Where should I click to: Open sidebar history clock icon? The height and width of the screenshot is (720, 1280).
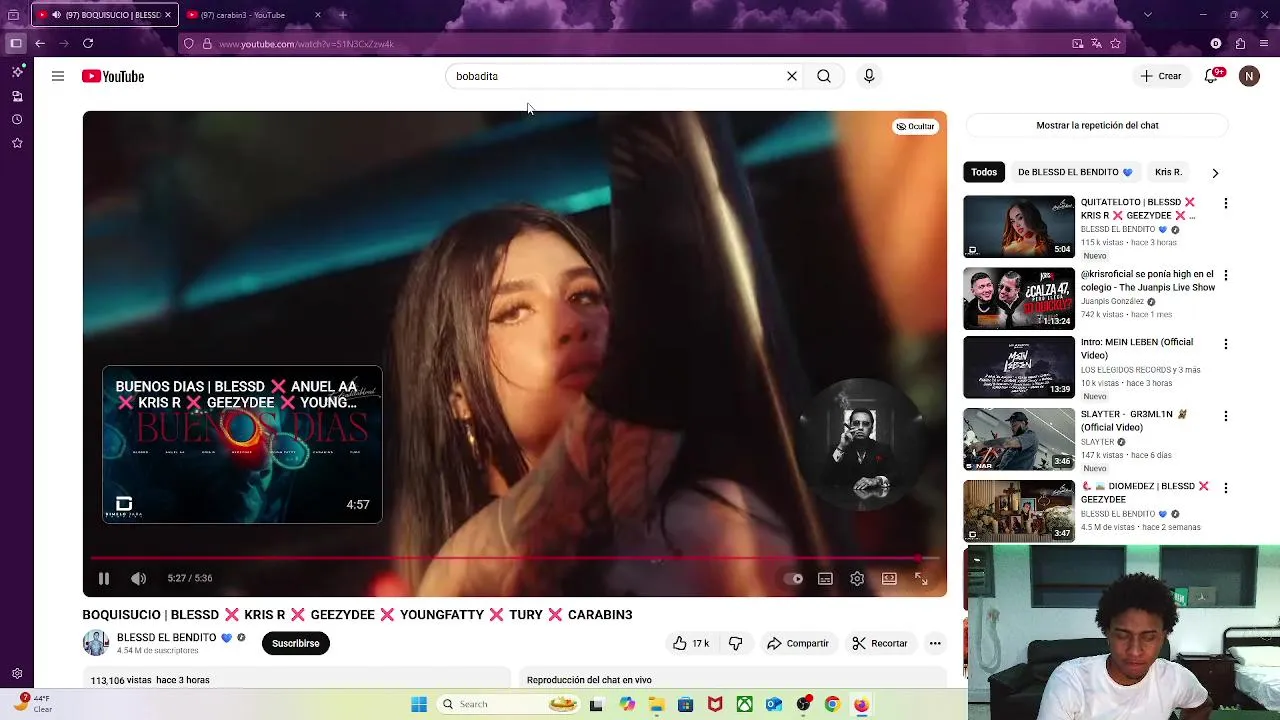pos(17,120)
